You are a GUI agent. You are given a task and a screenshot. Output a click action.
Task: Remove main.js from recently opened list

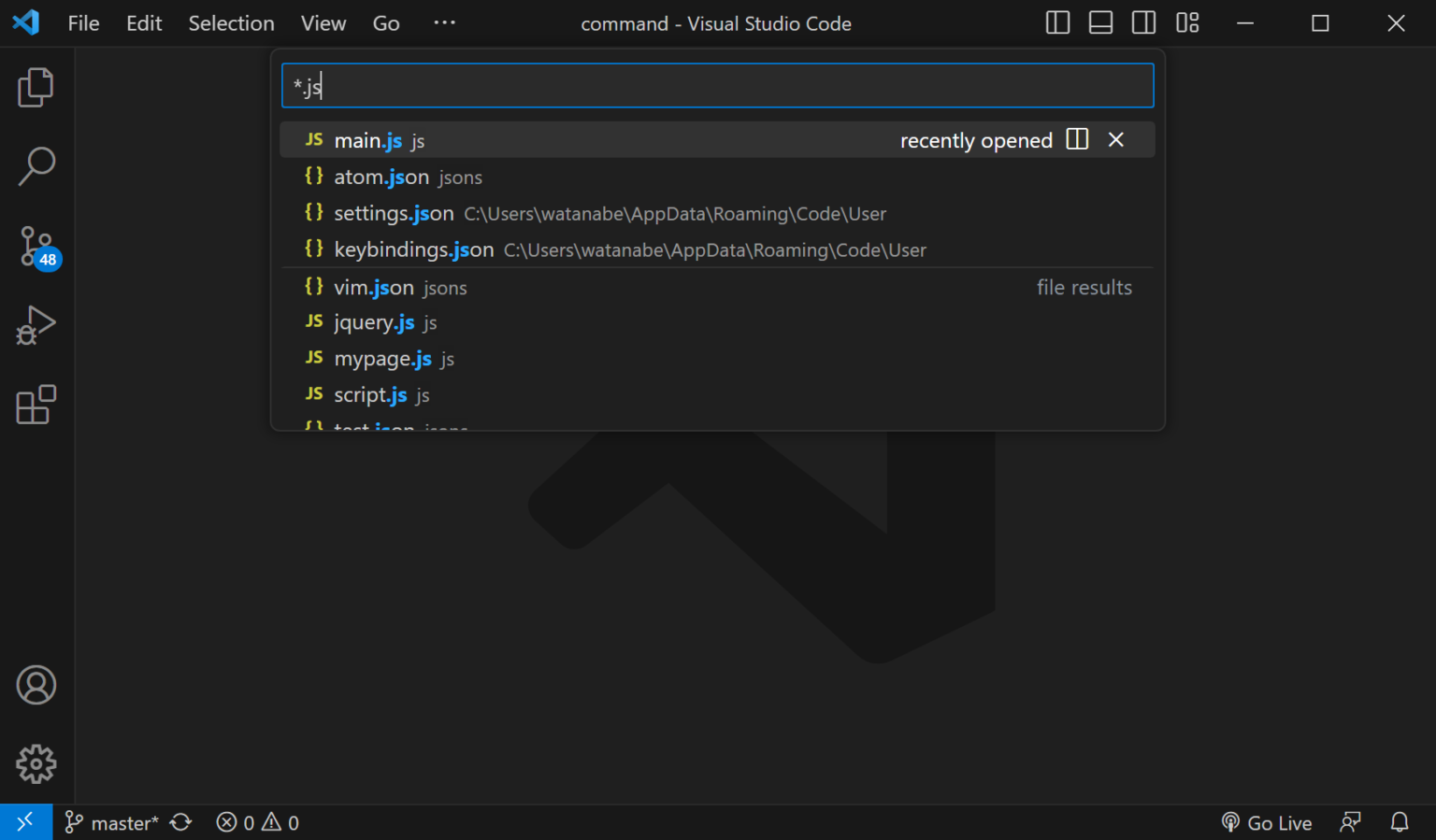(x=1116, y=139)
